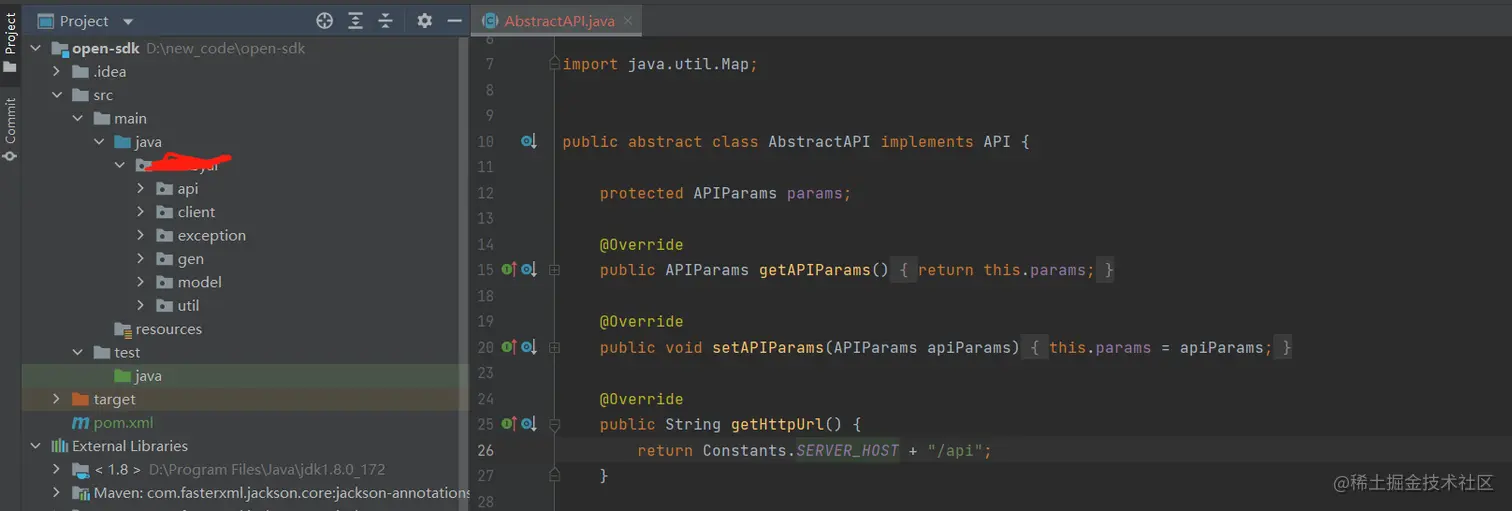Open Project panel gear options
Screen dimensions: 1512x511
(424, 21)
